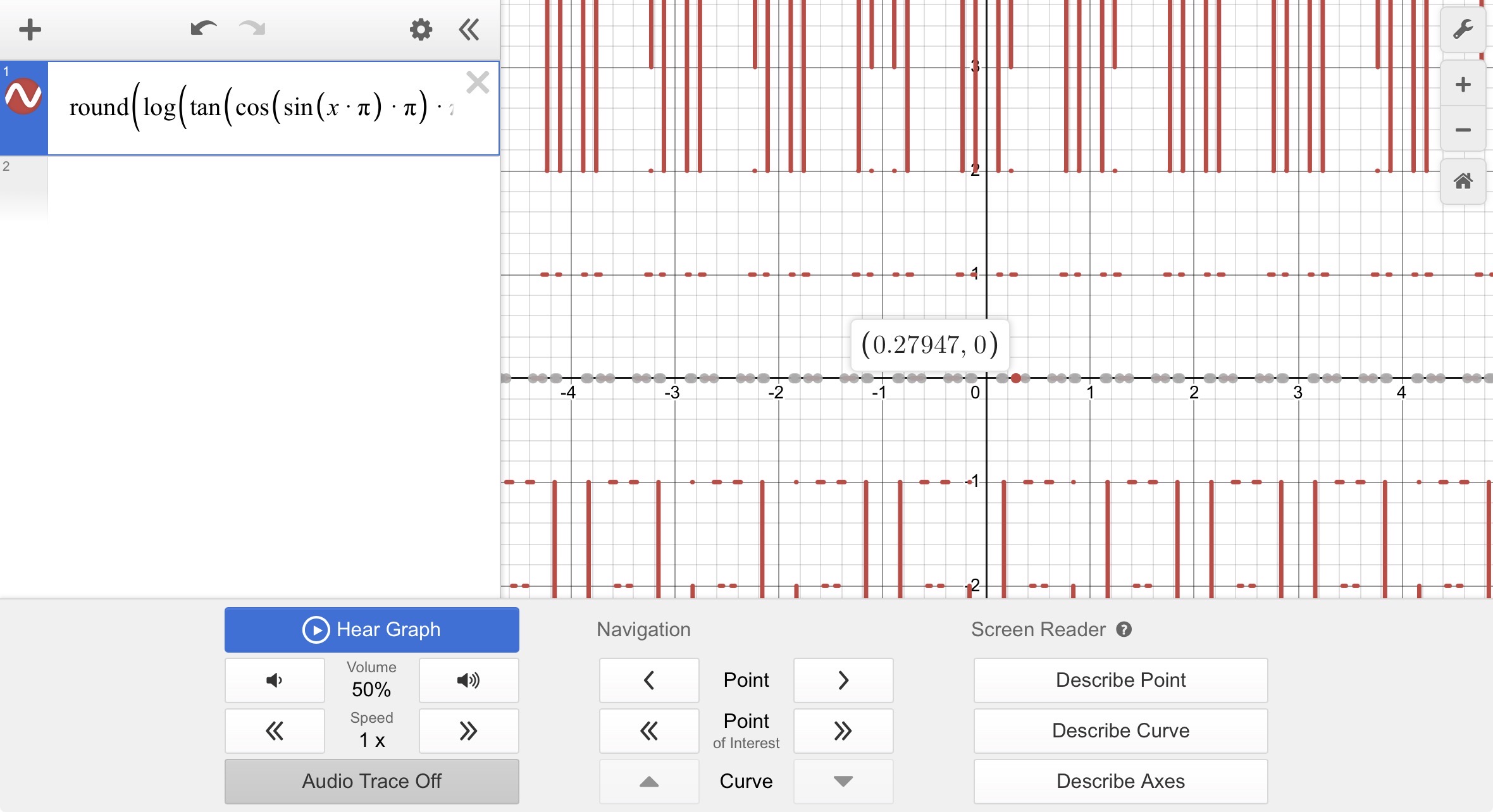Decrease the audio volume

click(275, 680)
